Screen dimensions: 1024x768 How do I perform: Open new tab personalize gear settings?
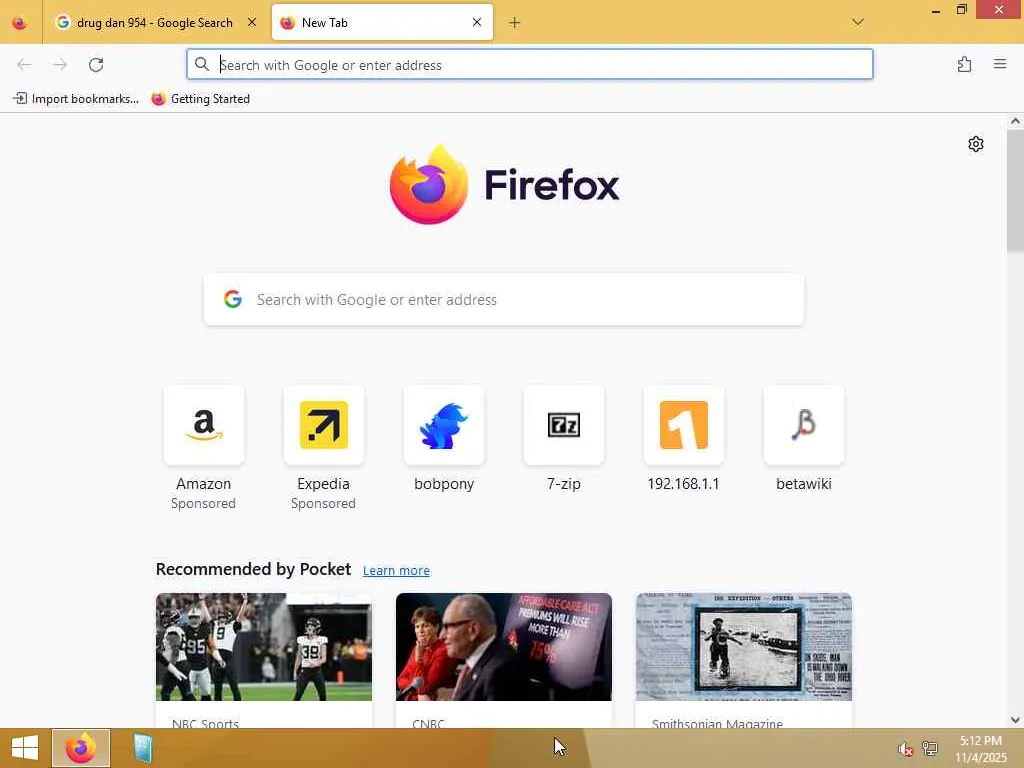[976, 144]
